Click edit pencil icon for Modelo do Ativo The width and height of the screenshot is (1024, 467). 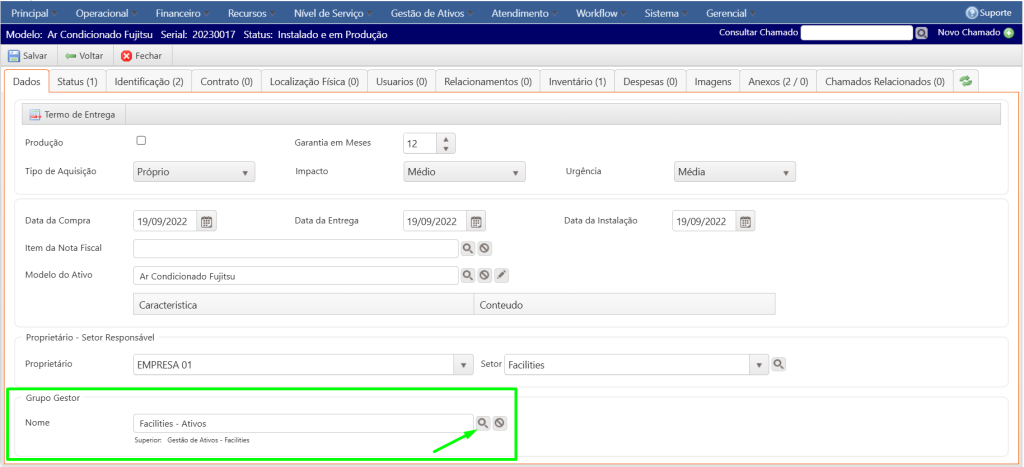coord(502,275)
